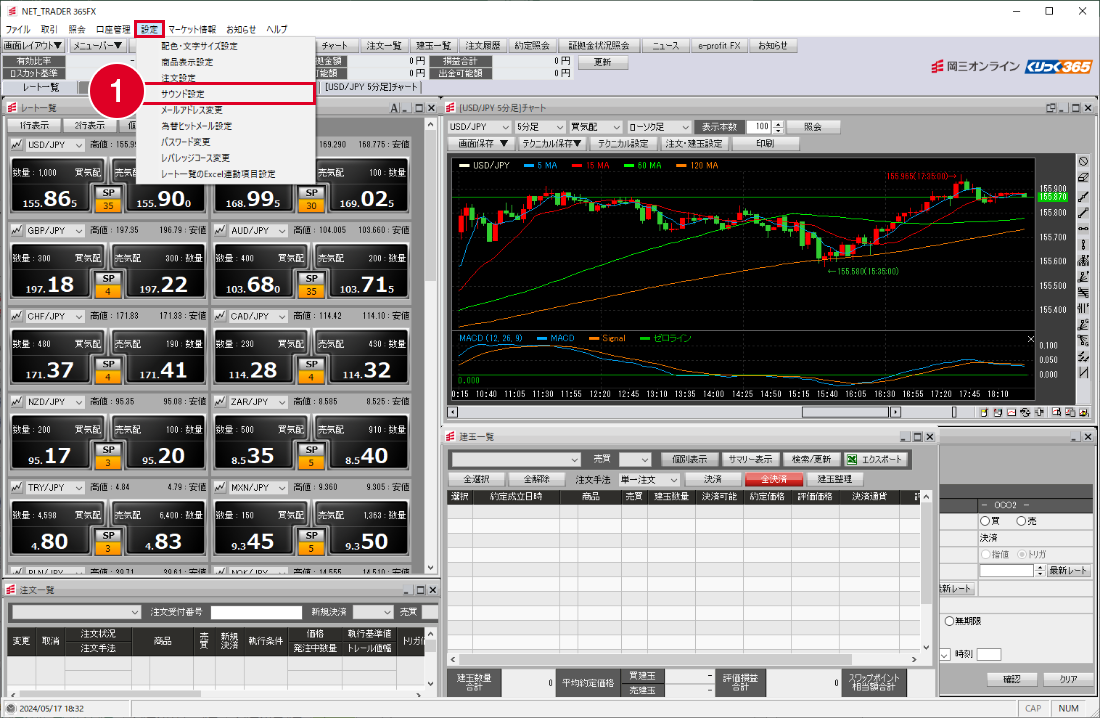Open the ファイル menu
The height and width of the screenshot is (718, 1100).
(x=18, y=29)
